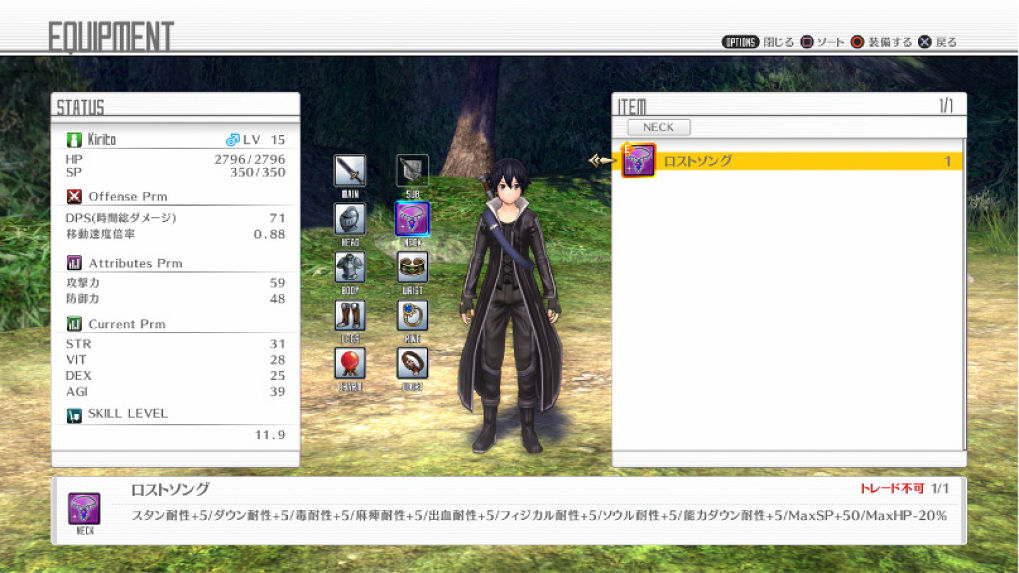The image size is (1019, 573).
Task: Click the NECK icon in description panel
Action: click(x=84, y=509)
